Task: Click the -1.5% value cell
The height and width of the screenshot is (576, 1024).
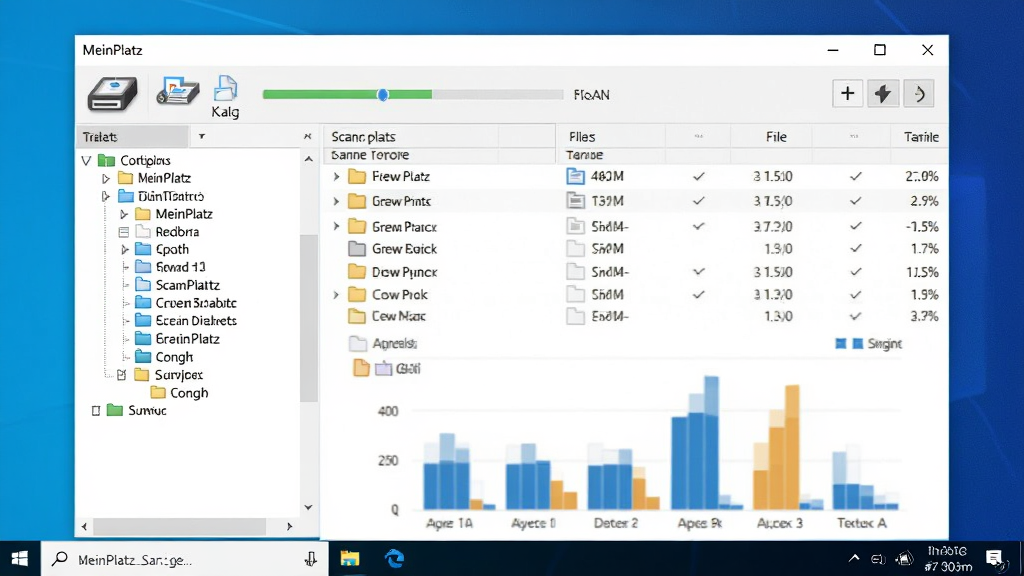Action: [x=921, y=227]
